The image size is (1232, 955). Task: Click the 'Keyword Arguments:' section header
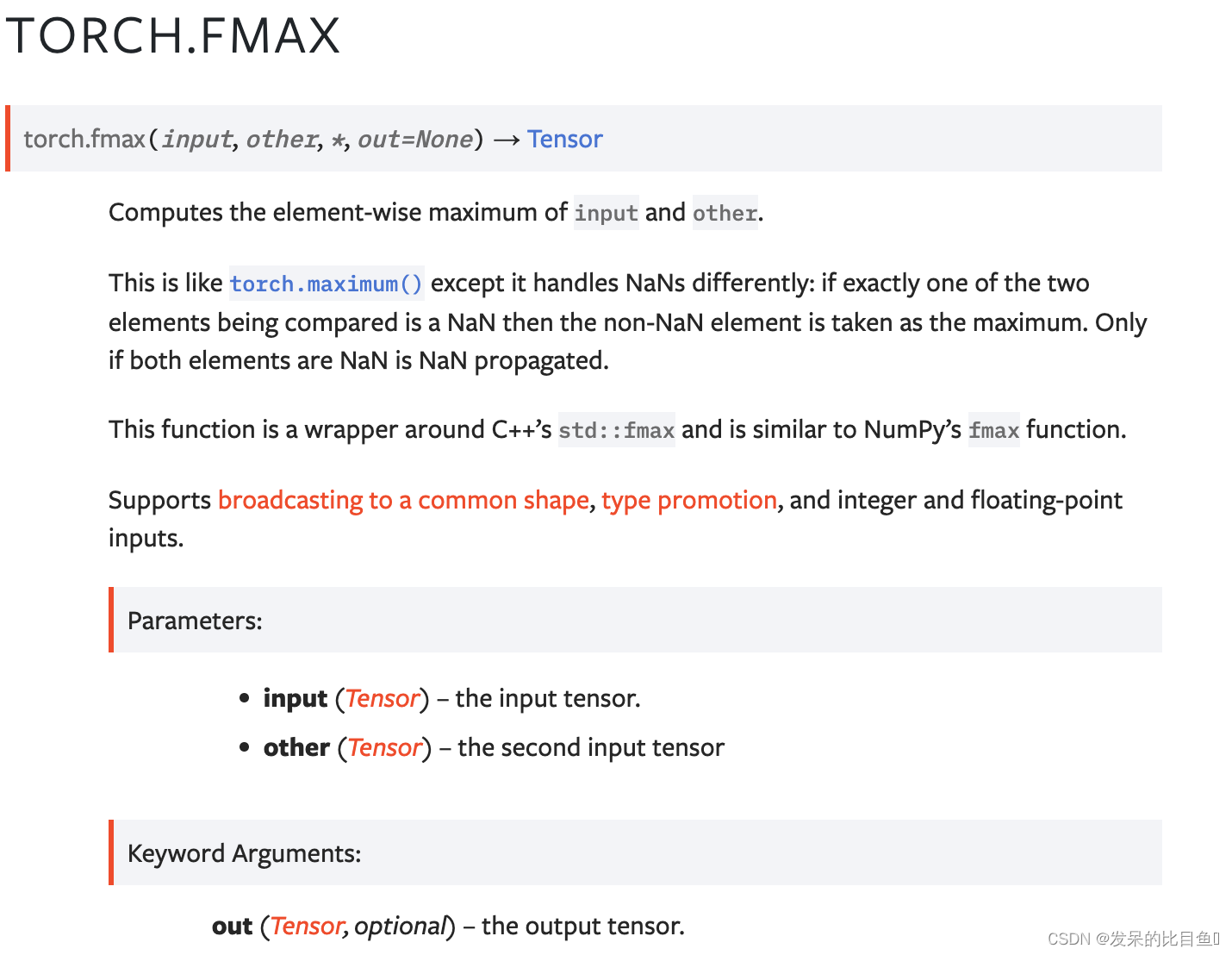click(x=244, y=853)
